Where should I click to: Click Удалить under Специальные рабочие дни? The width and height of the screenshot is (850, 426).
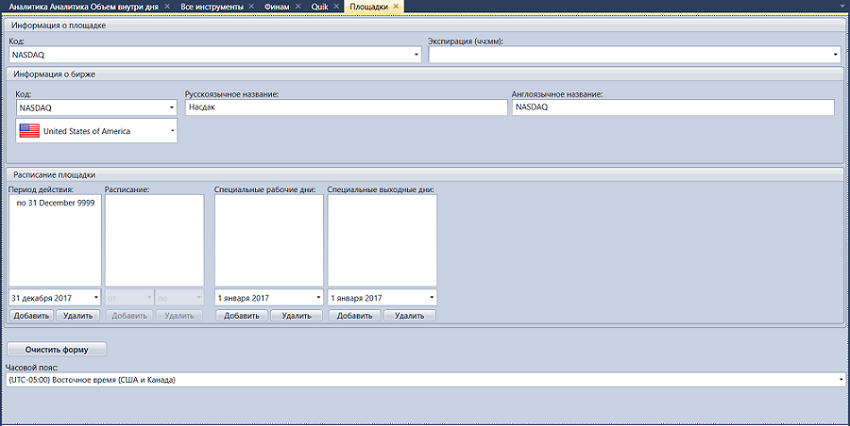click(297, 315)
